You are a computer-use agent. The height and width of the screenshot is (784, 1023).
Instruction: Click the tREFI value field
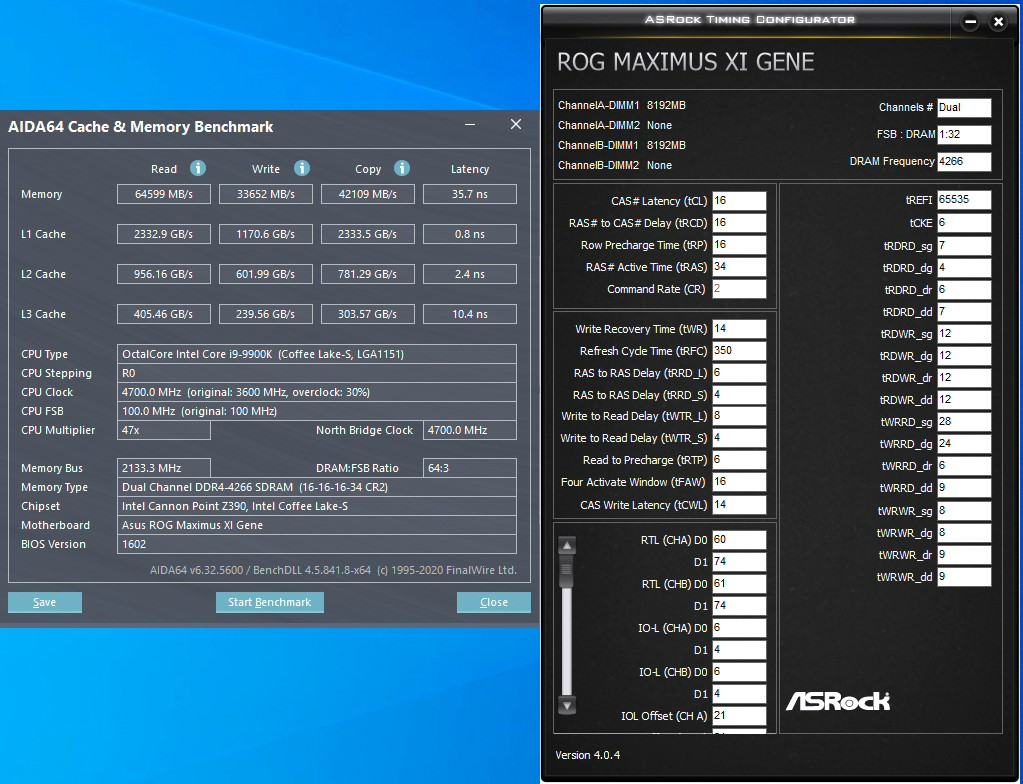964,200
